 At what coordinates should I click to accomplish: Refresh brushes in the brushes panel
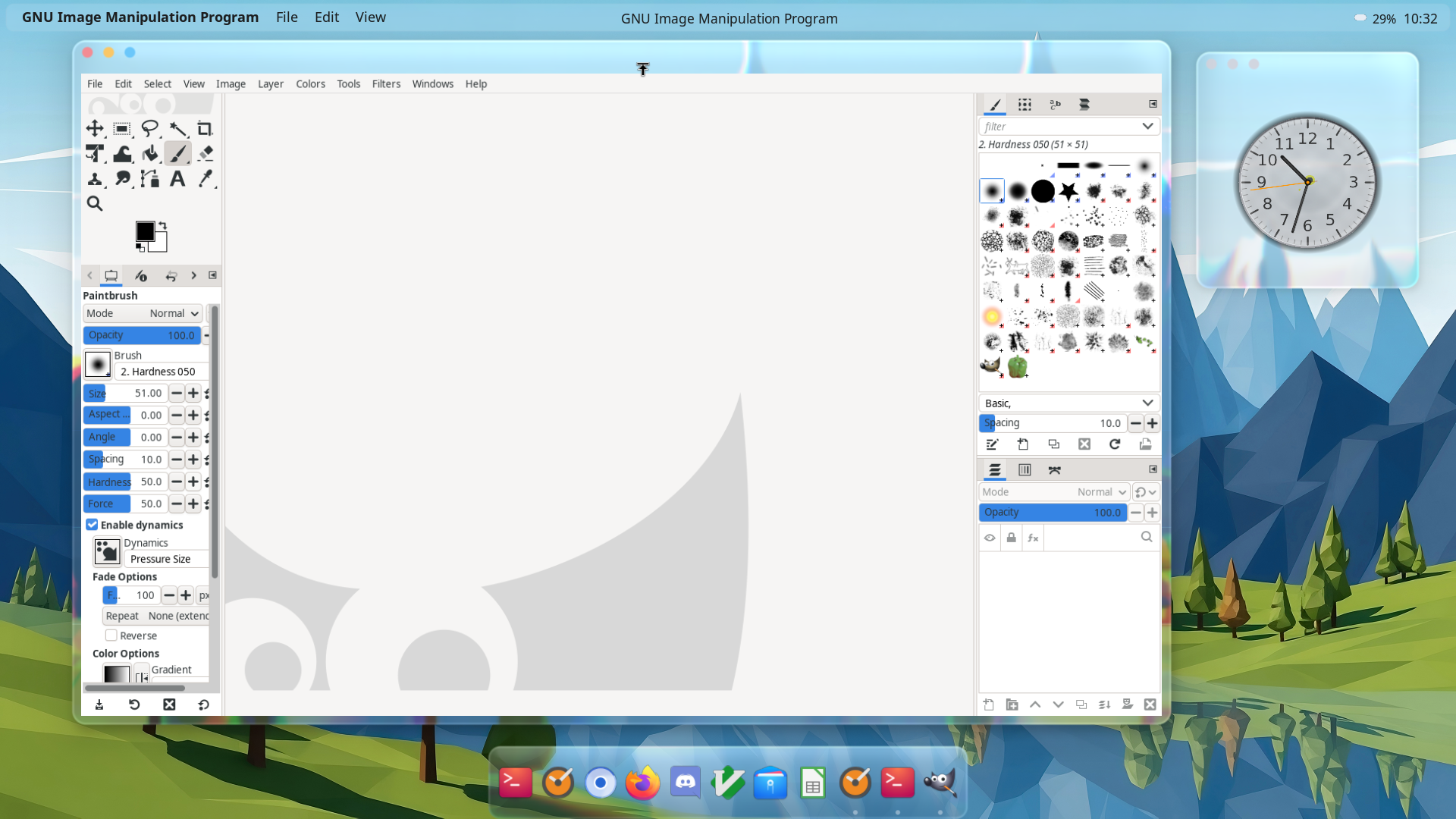tap(1115, 444)
